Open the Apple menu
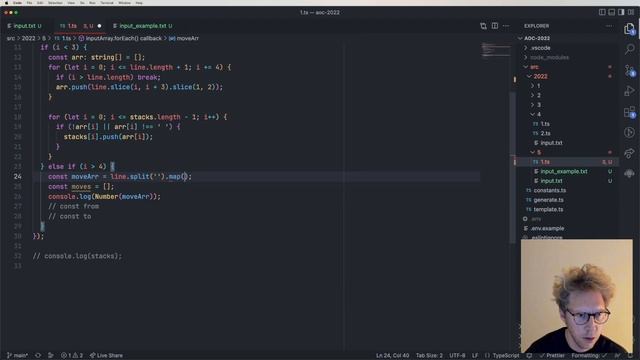The image size is (640, 360). pos(6,3)
